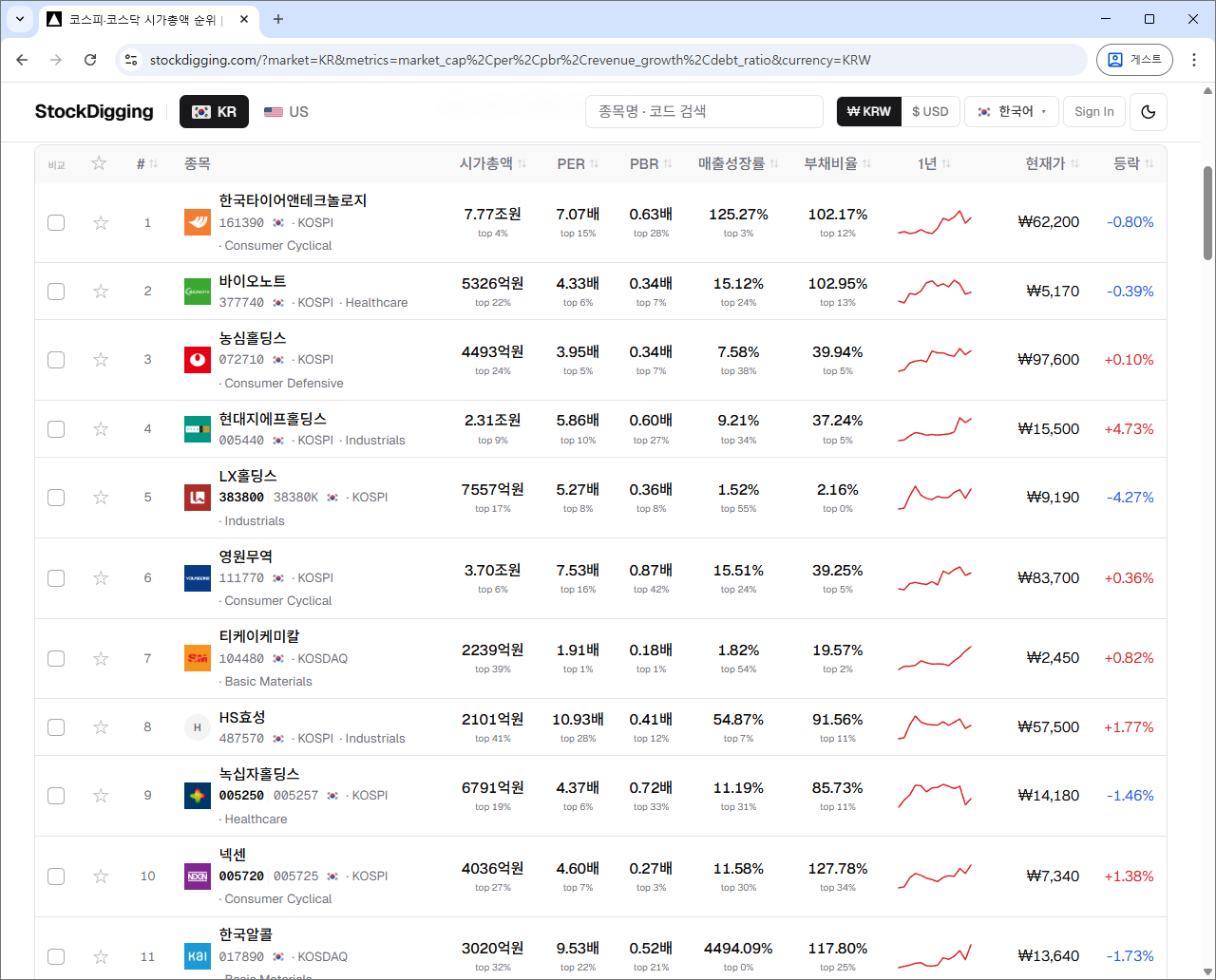Check the compare box for 한국타이어앤테크놀로지
This screenshot has height=980, width=1216.
56,222
